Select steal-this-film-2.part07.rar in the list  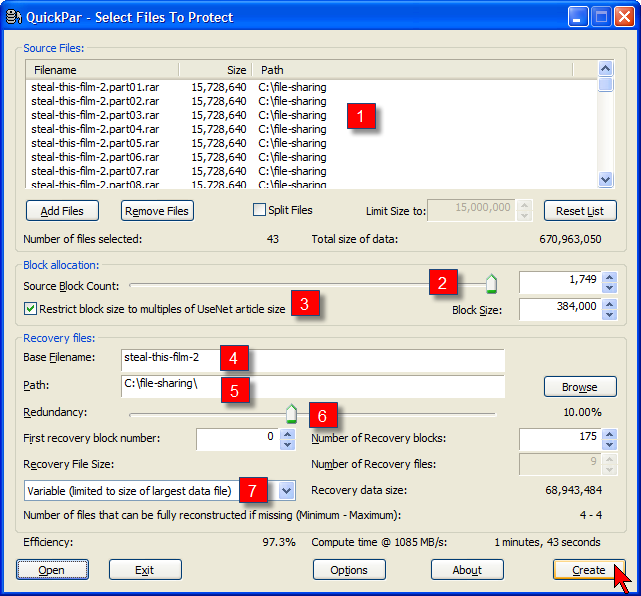(x=95, y=171)
